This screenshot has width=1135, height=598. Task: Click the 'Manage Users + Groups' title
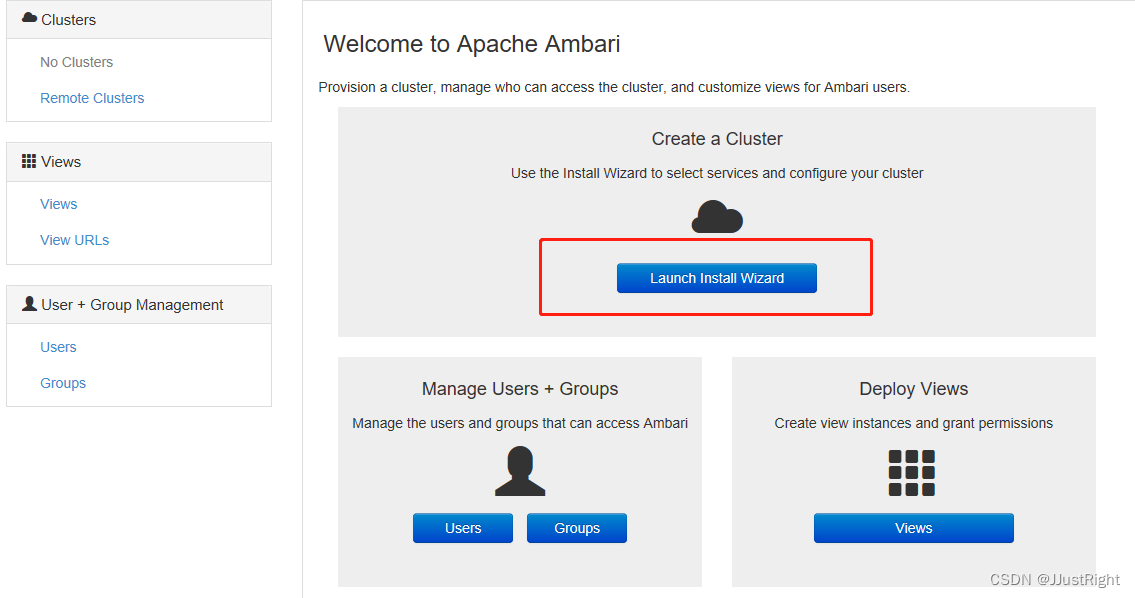click(520, 389)
